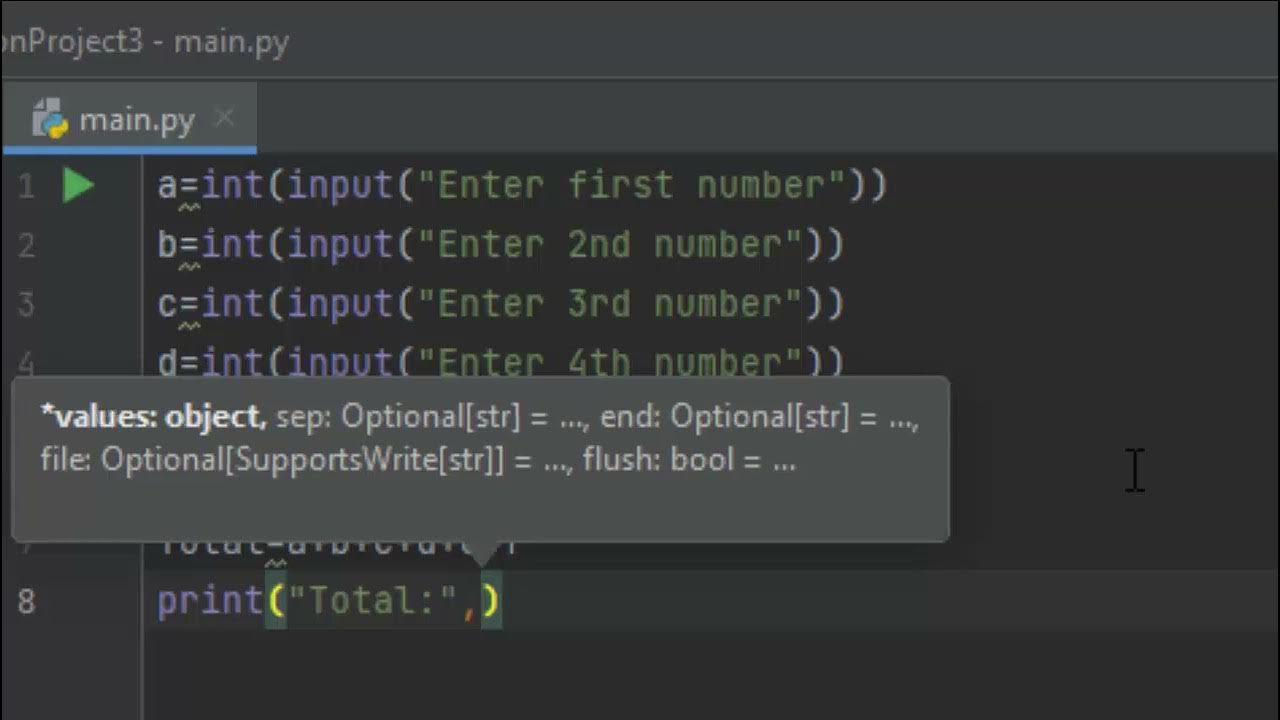1280x720 pixels.
Task: Select line number 2 in gutter
Action: point(26,245)
